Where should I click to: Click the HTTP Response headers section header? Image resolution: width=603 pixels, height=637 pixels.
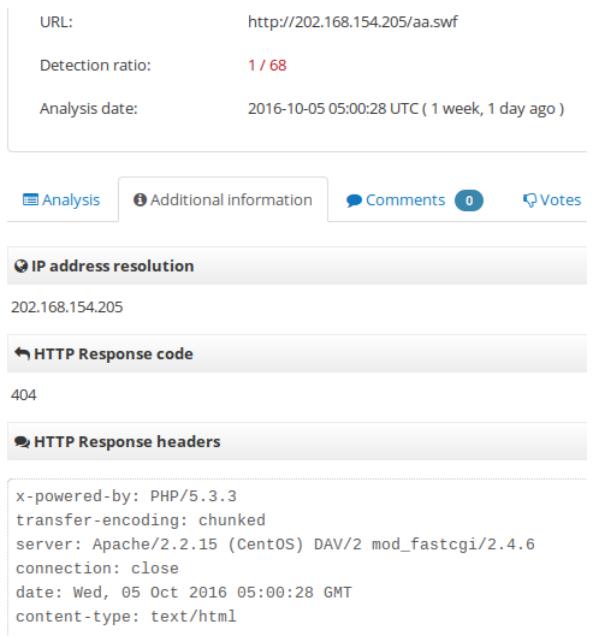[297, 442]
